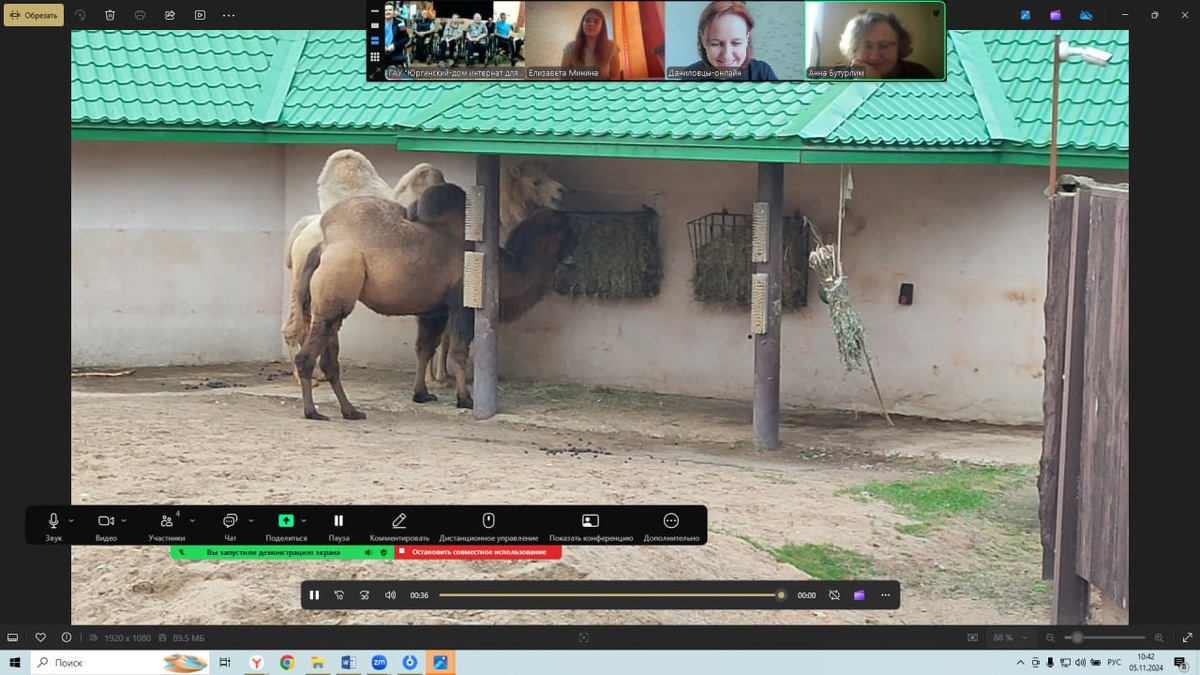
Task: Expand the arrow next to Звук
Action: click(71, 521)
